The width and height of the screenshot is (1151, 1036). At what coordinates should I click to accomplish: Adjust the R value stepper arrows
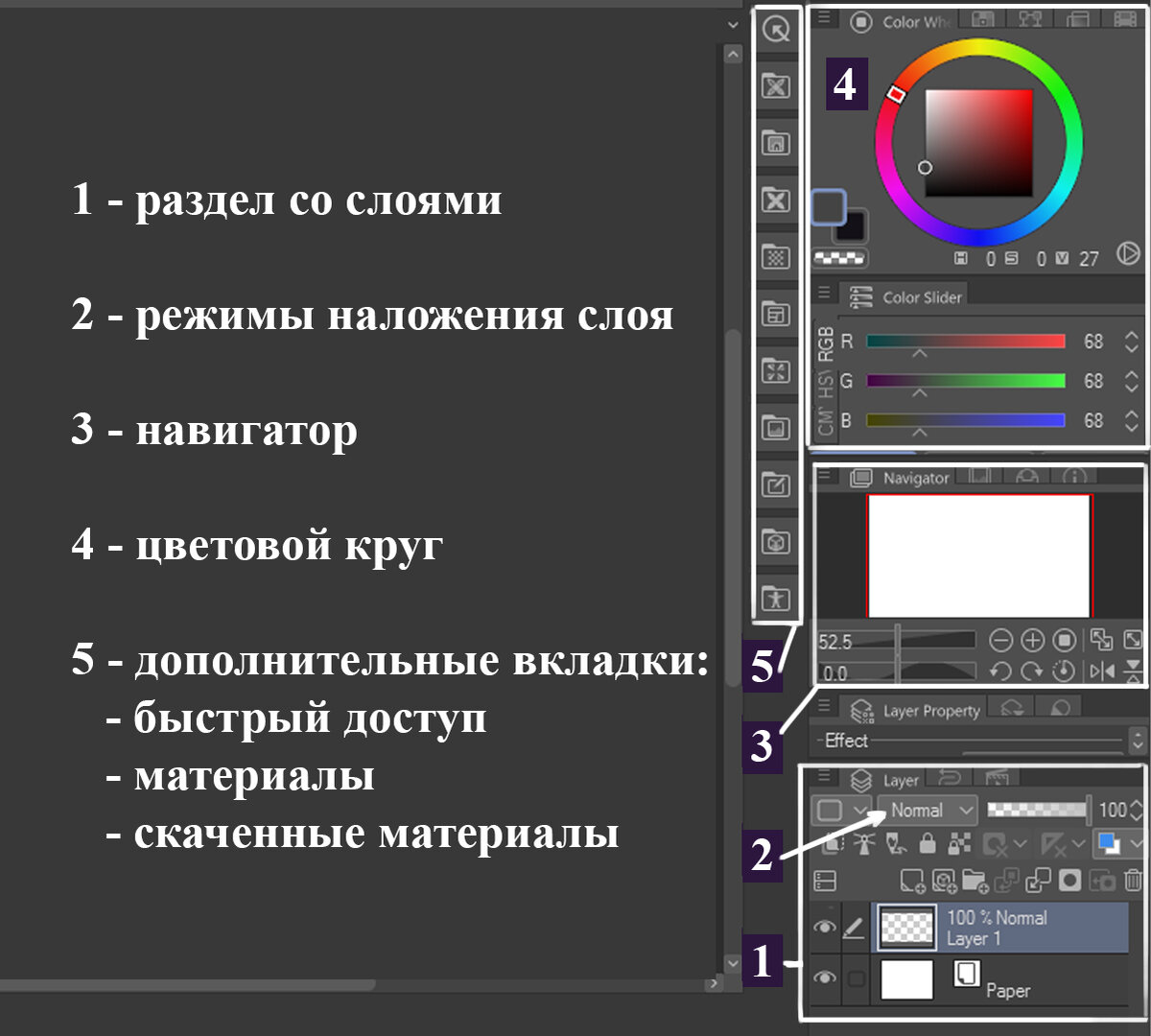(x=1132, y=341)
